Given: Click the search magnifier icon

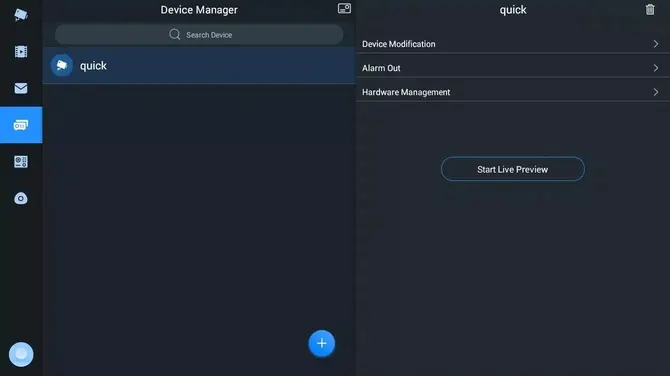Looking at the screenshot, I should pos(174,34).
